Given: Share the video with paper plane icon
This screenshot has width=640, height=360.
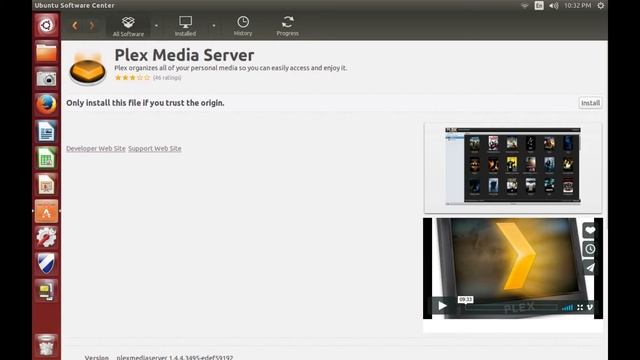Looking at the screenshot, I should coord(590,268).
